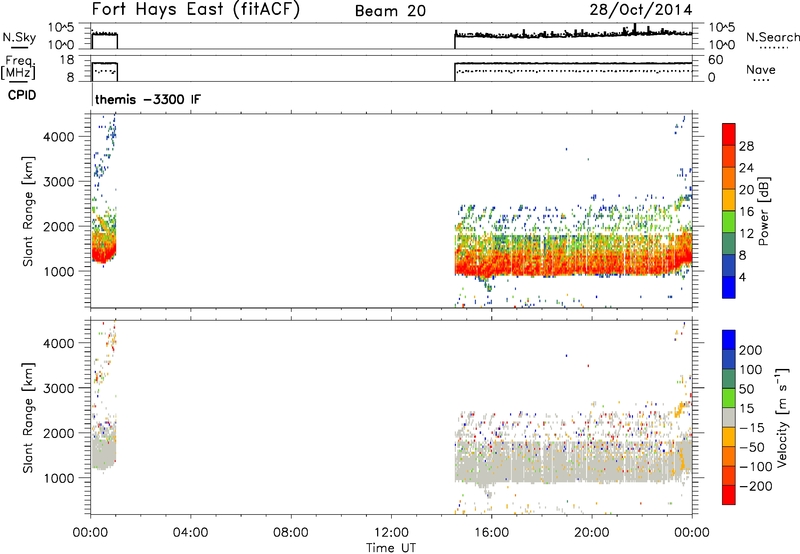Click the date "28/Oct/2014"
Image resolution: width=800 pixels, height=554 pixels.
point(641,10)
